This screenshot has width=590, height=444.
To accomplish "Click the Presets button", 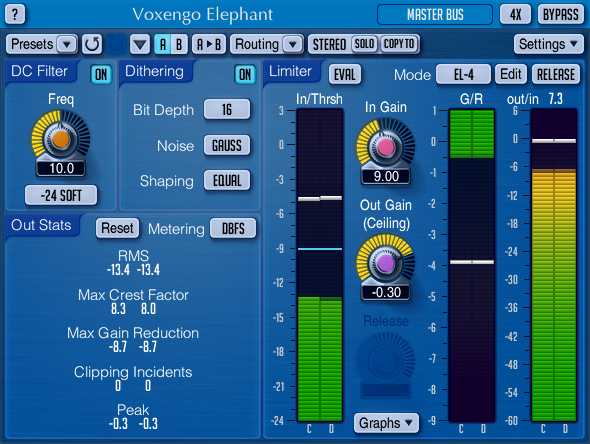I will pos(32,44).
